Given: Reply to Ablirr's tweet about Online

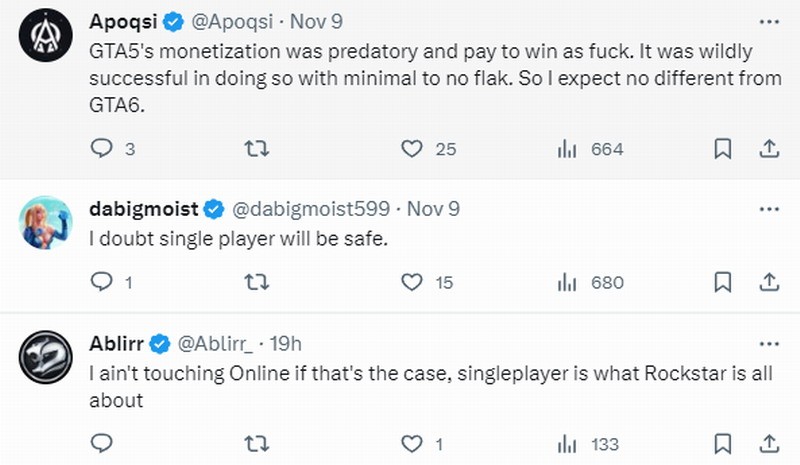Looking at the screenshot, I should coord(100,443).
